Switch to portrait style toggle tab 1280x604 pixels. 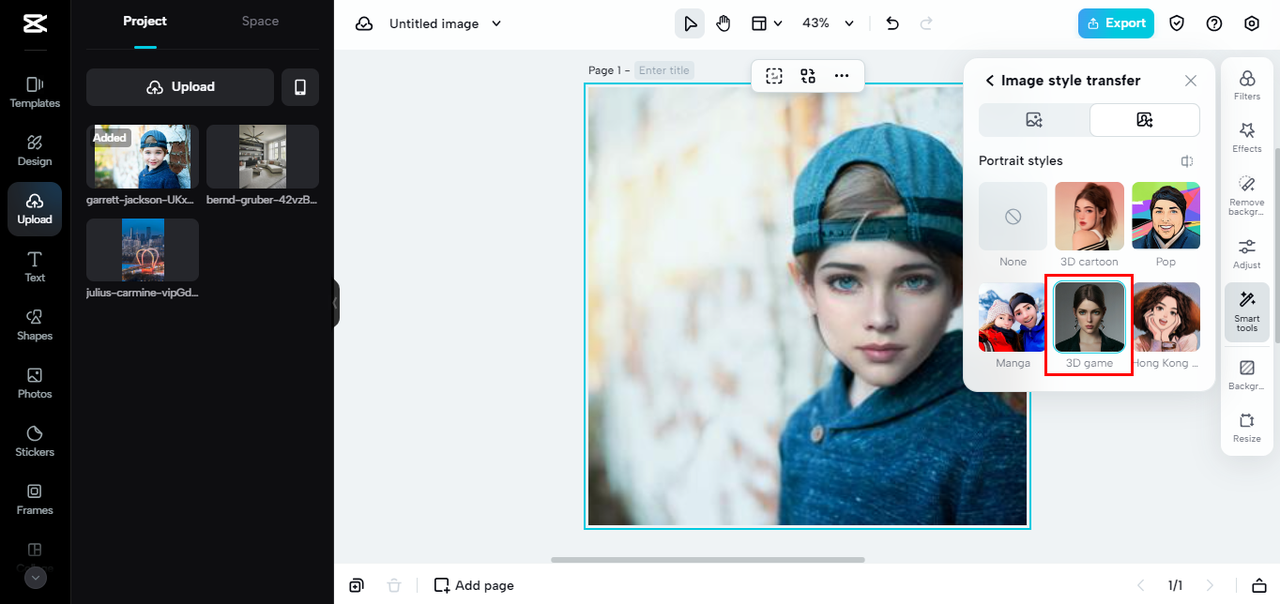[1145, 120]
